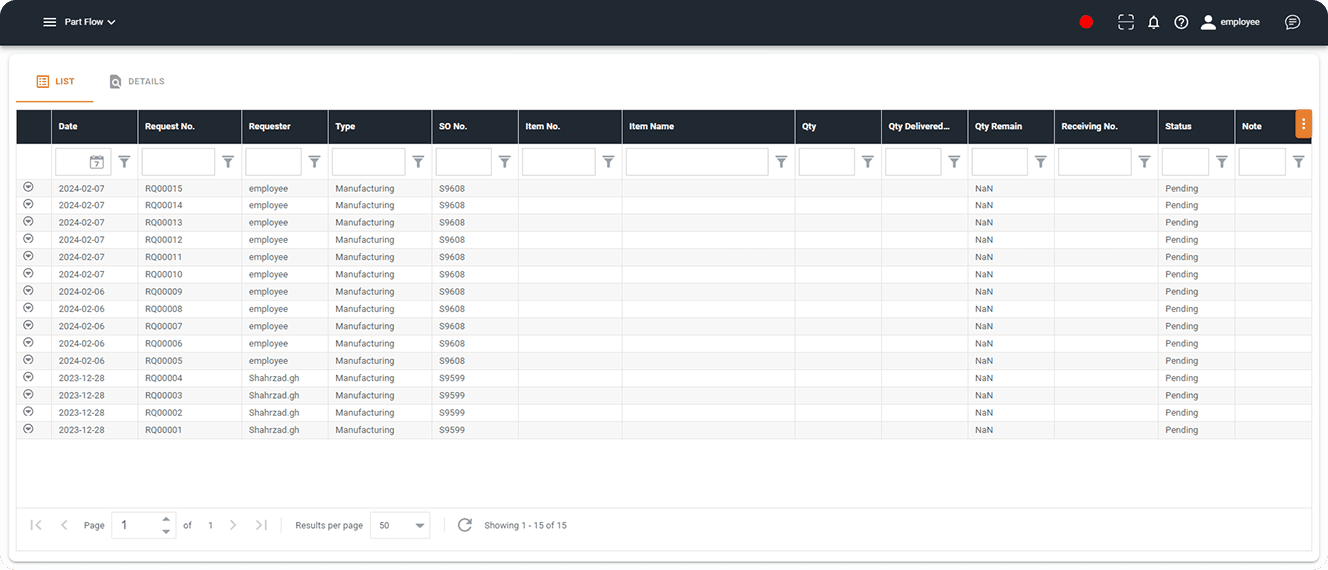Screen dimensions: 1328x570
Task: Open the notifications bell
Action: coord(1153,22)
